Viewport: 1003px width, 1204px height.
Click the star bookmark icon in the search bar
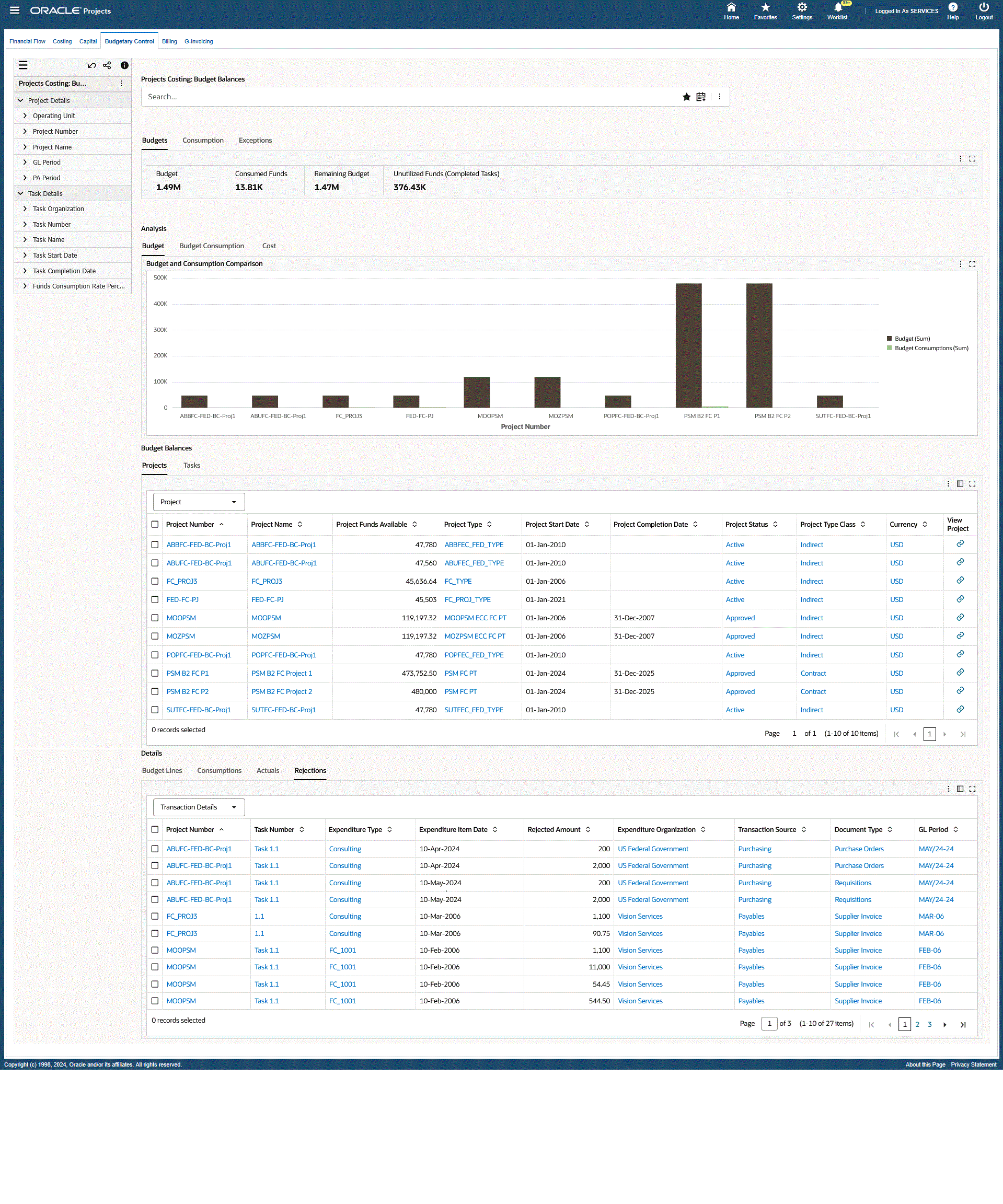[x=686, y=97]
